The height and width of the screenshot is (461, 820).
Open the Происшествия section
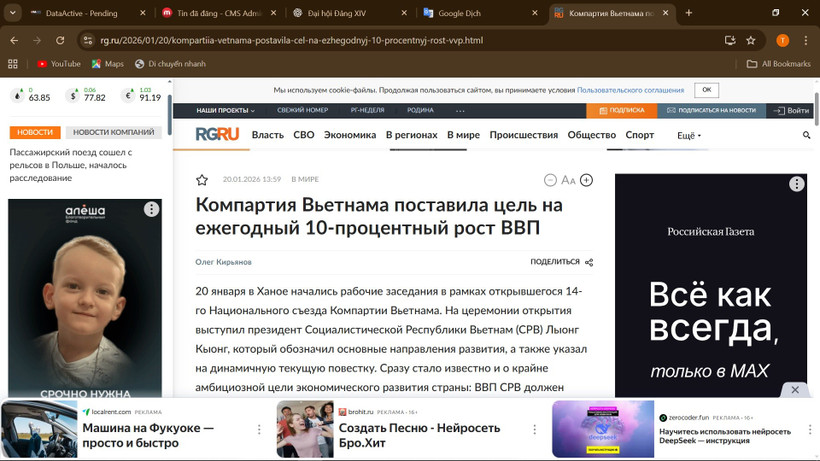[523, 135]
